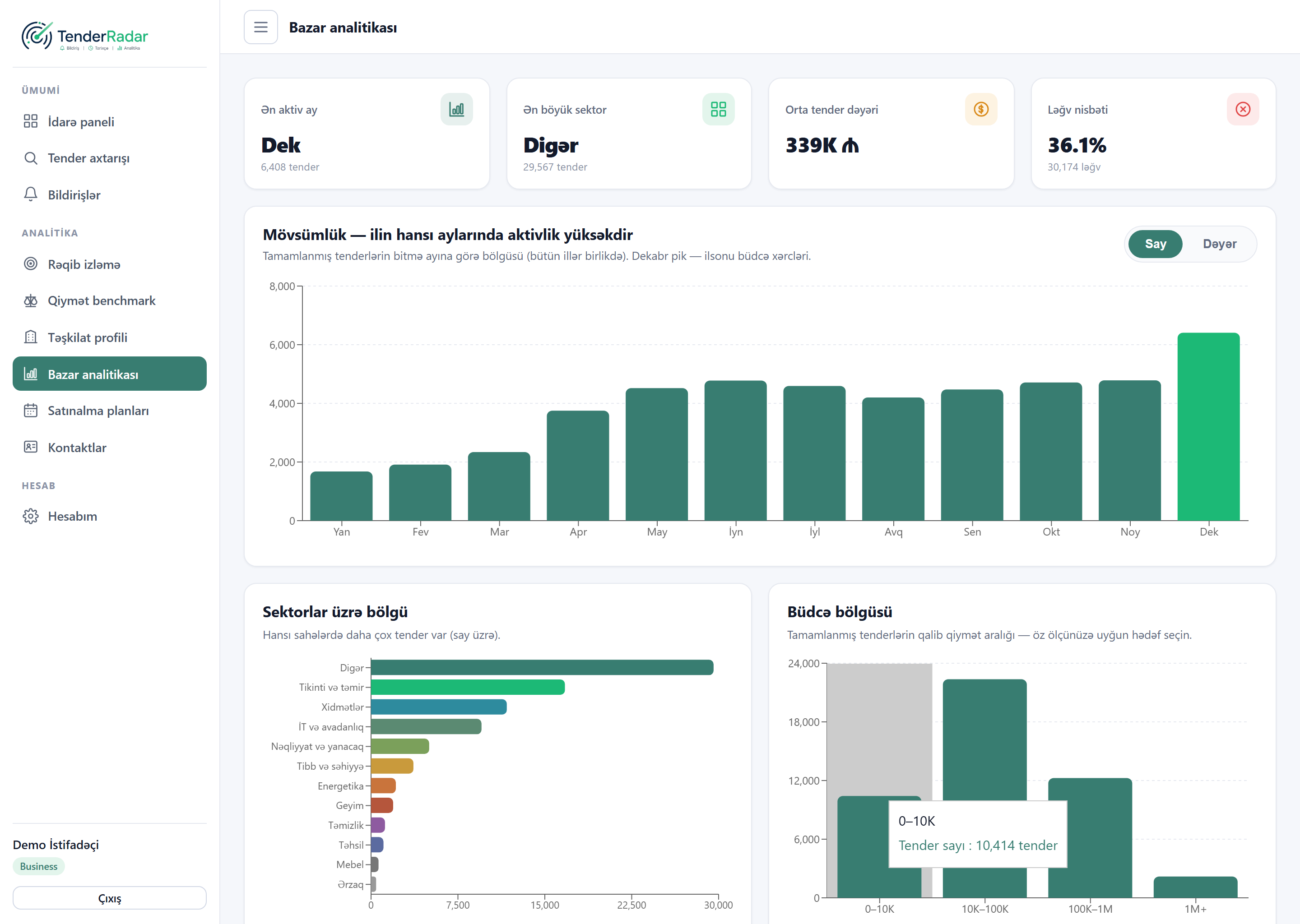Click the Dek bar in seasonality chart
The height and width of the screenshot is (924, 1300).
click(1208, 427)
